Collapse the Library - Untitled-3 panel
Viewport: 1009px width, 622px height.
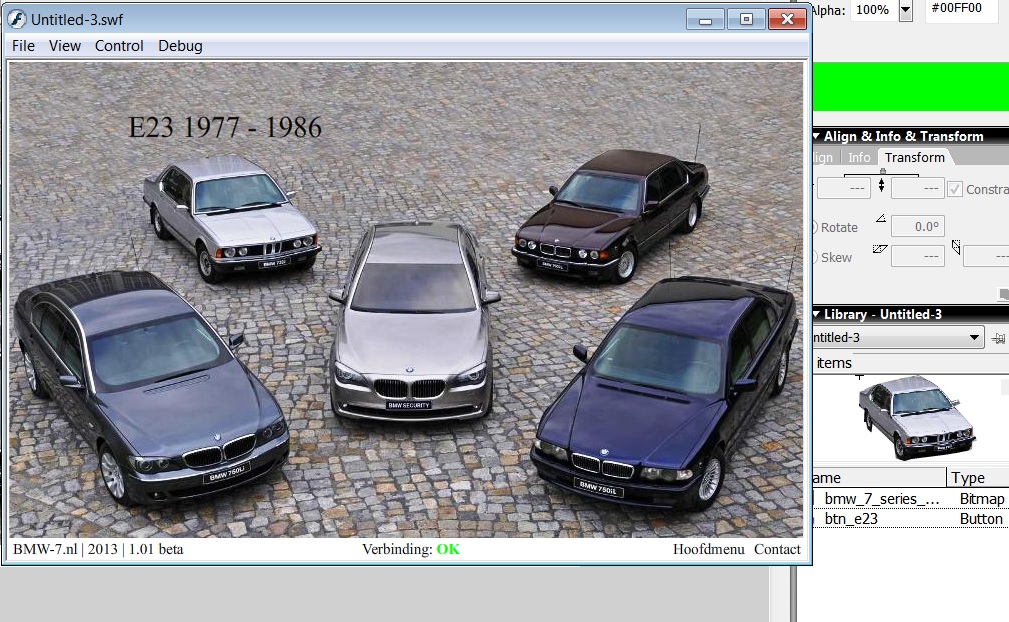(816, 314)
